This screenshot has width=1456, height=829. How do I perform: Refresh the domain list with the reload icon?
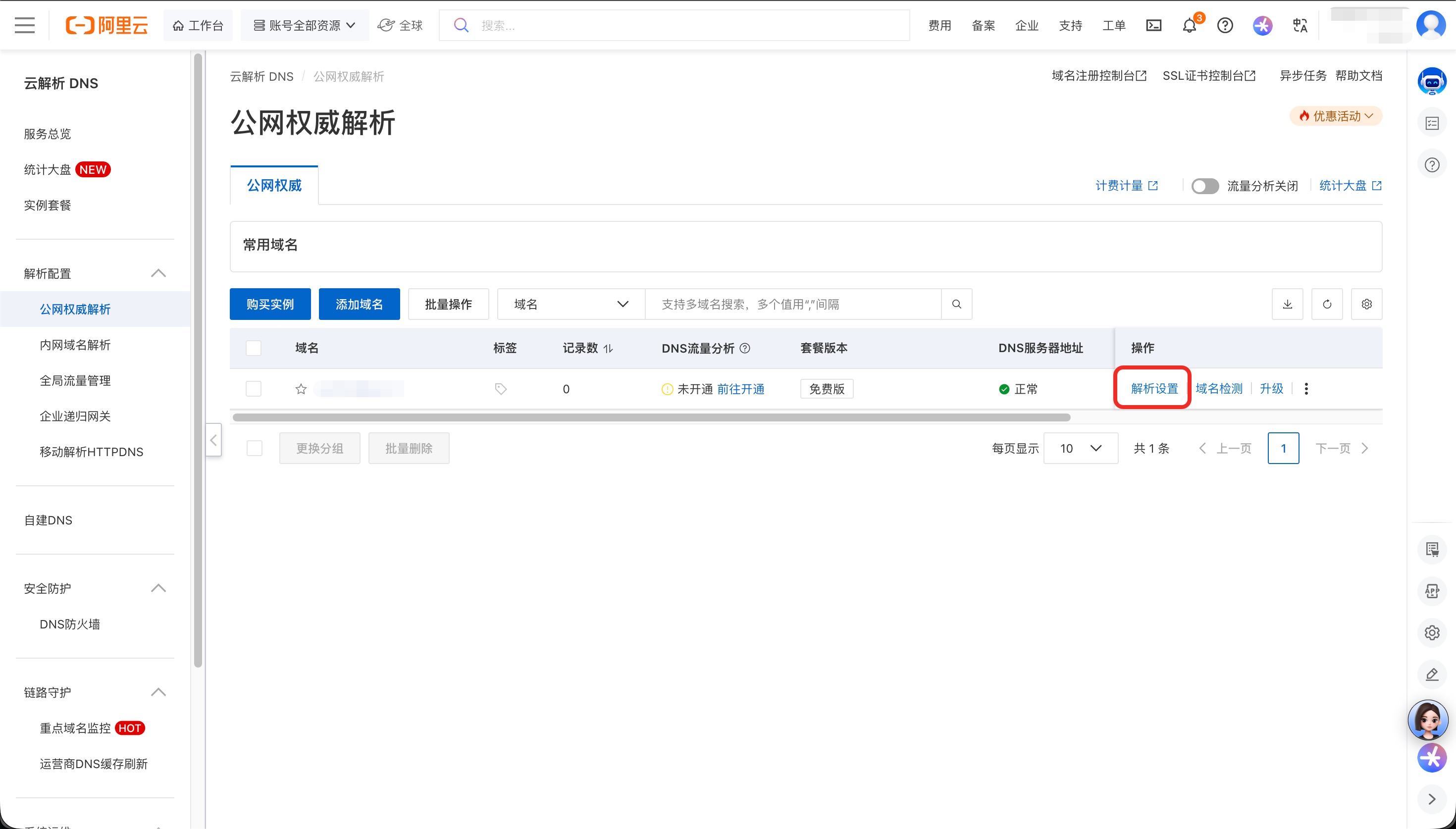point(1327,304)
